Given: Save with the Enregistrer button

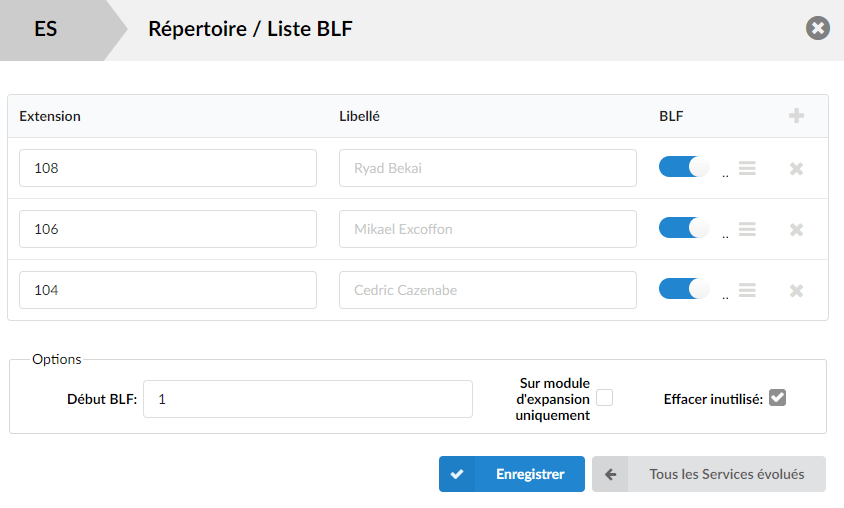Looking at the screenshot, I should (x=512, y=474).
